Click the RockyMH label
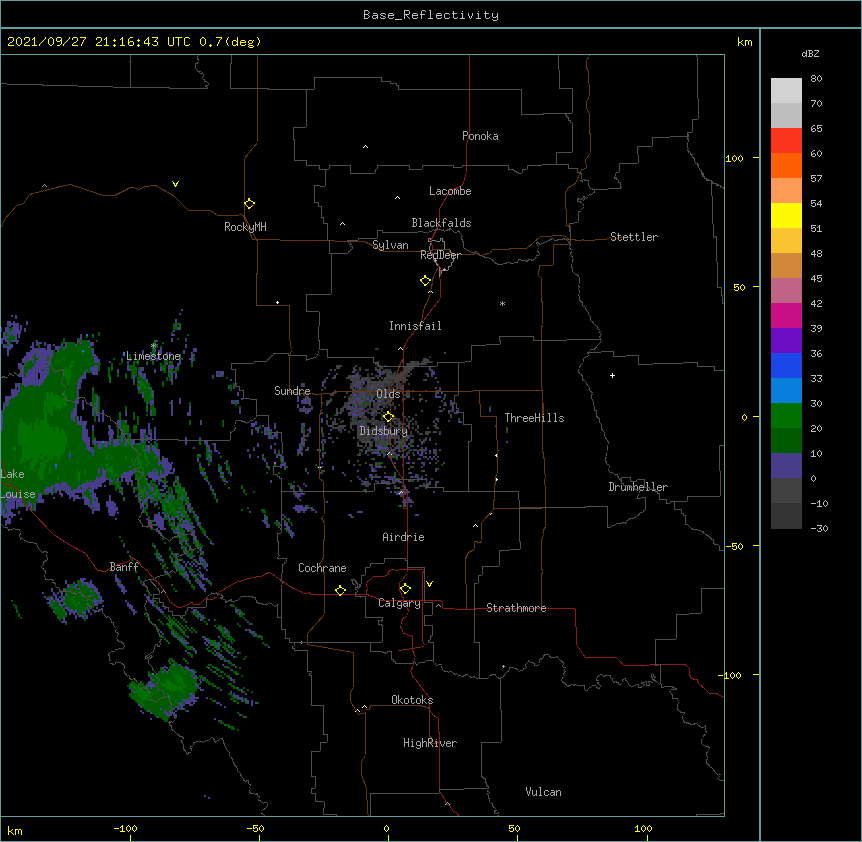The height and width of the screenshot is (842, 862). point(245,227)
